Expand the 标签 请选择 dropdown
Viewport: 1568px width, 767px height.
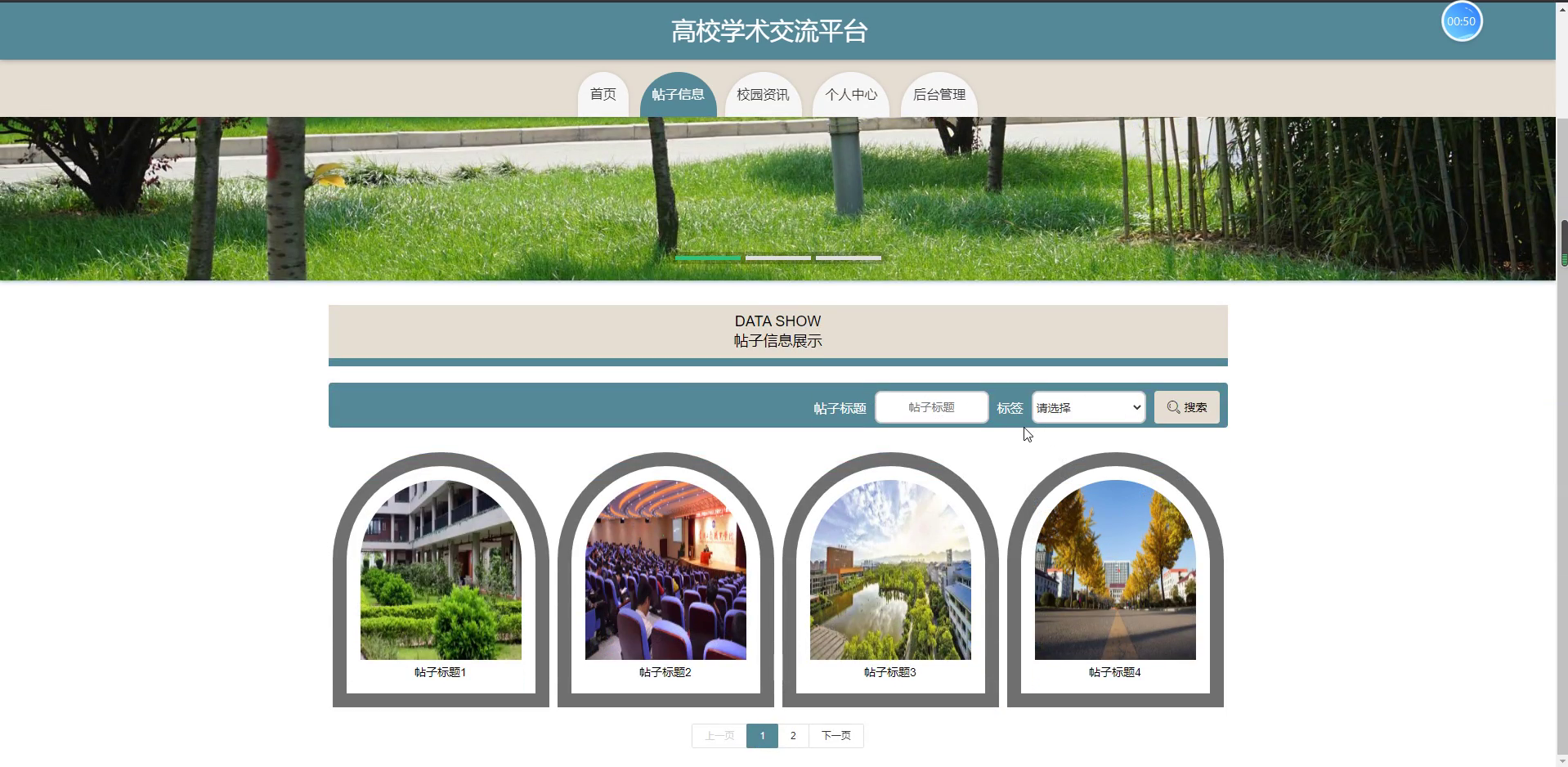1088,407
